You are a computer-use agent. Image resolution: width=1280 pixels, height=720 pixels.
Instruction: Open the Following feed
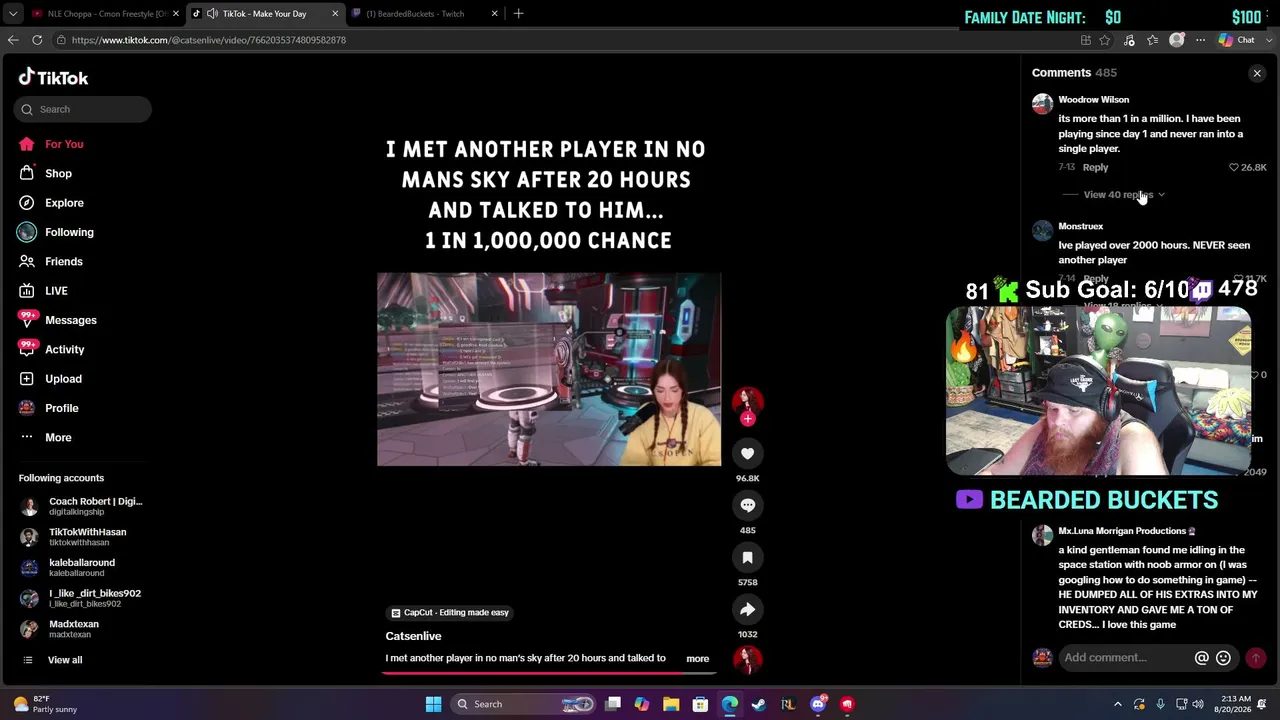pos(69,232)
